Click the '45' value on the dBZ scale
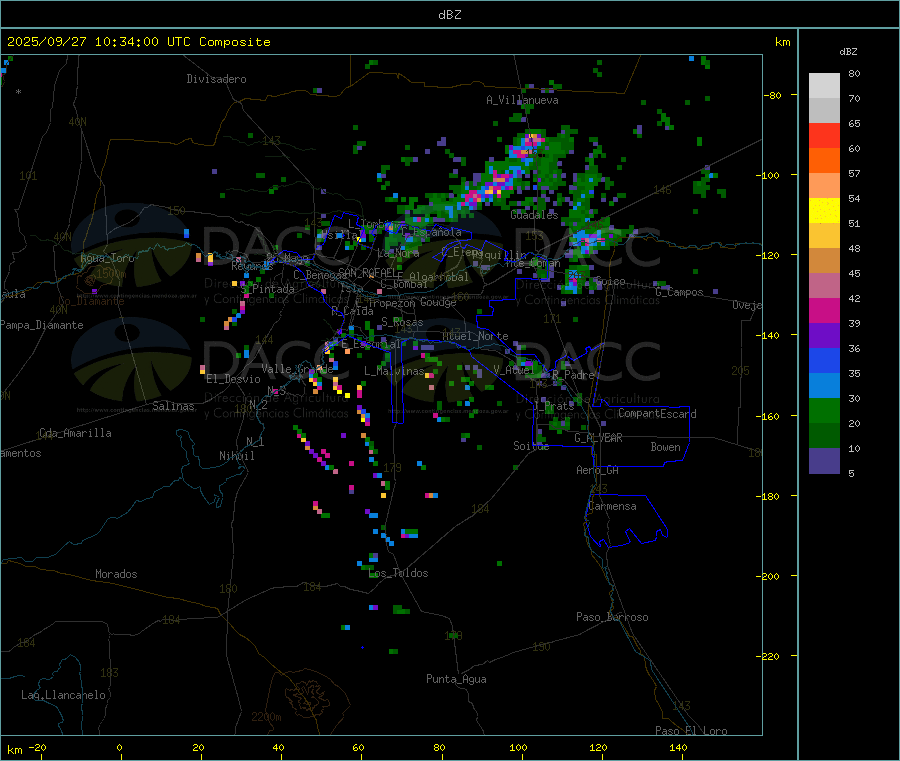 [854, 274]
